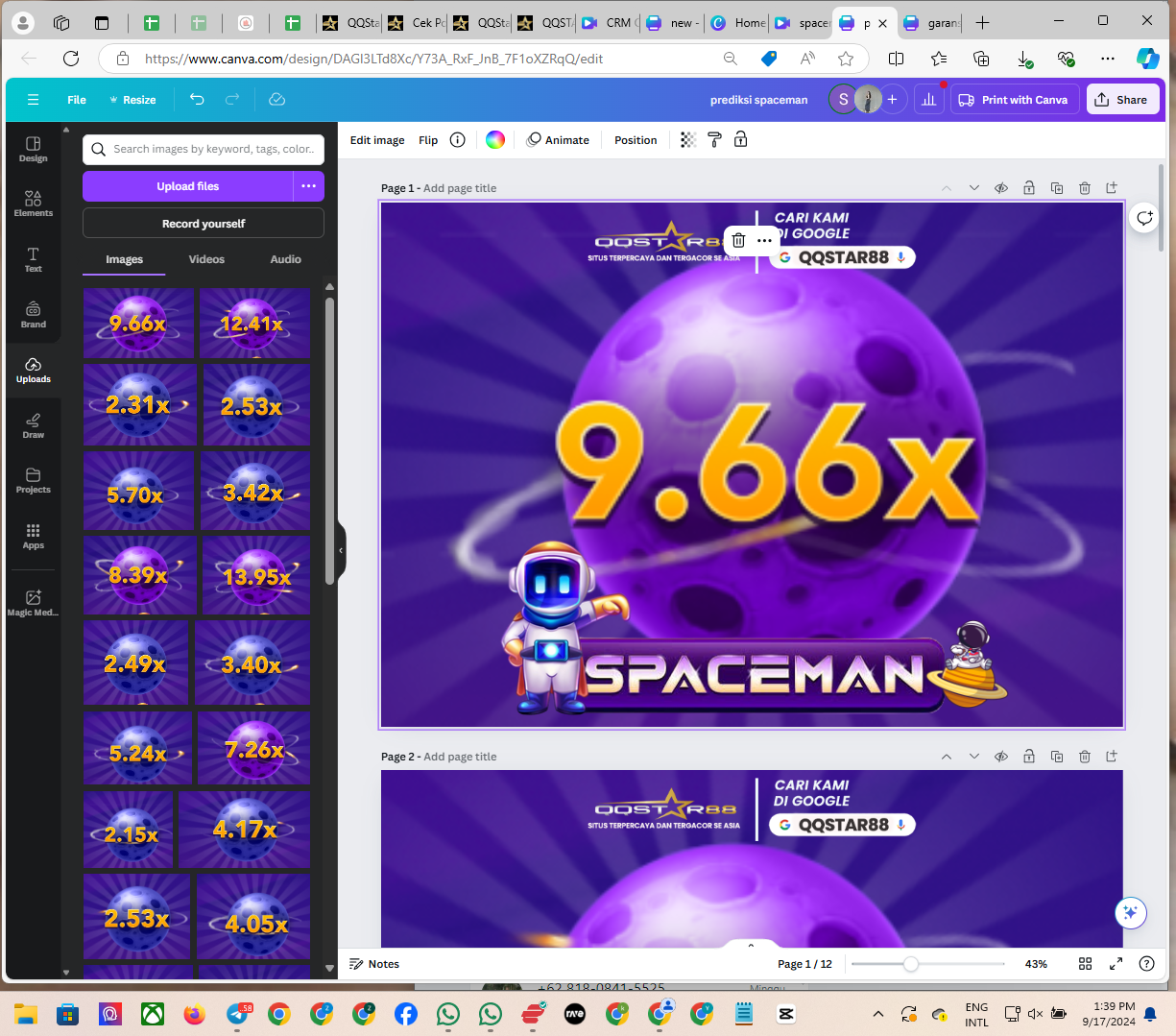This screenshot has height=1036, width=1176.
Task: Expand page thumbnails strip at bottom
Action: coord(752,946)
